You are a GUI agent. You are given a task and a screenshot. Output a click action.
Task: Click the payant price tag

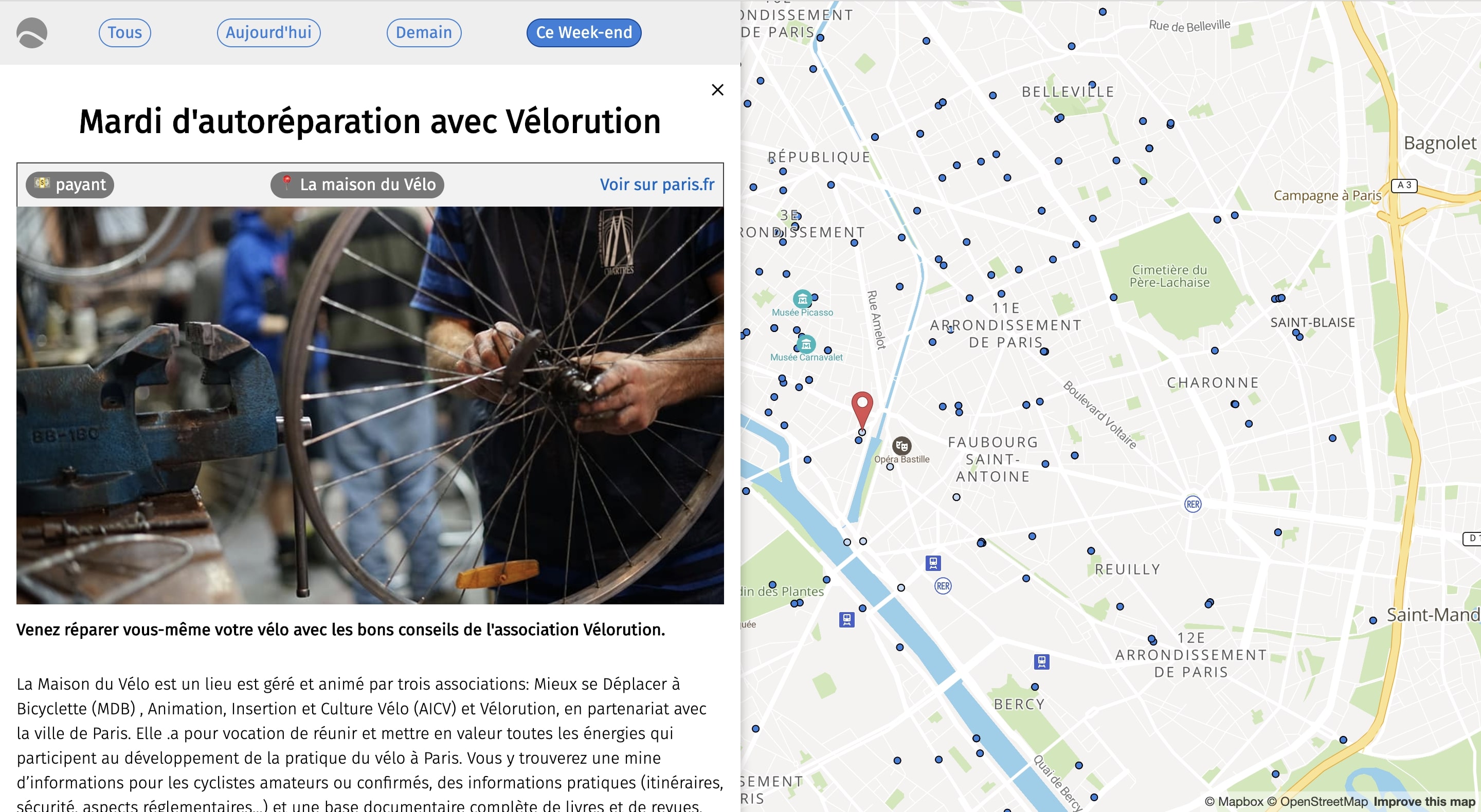70,184
